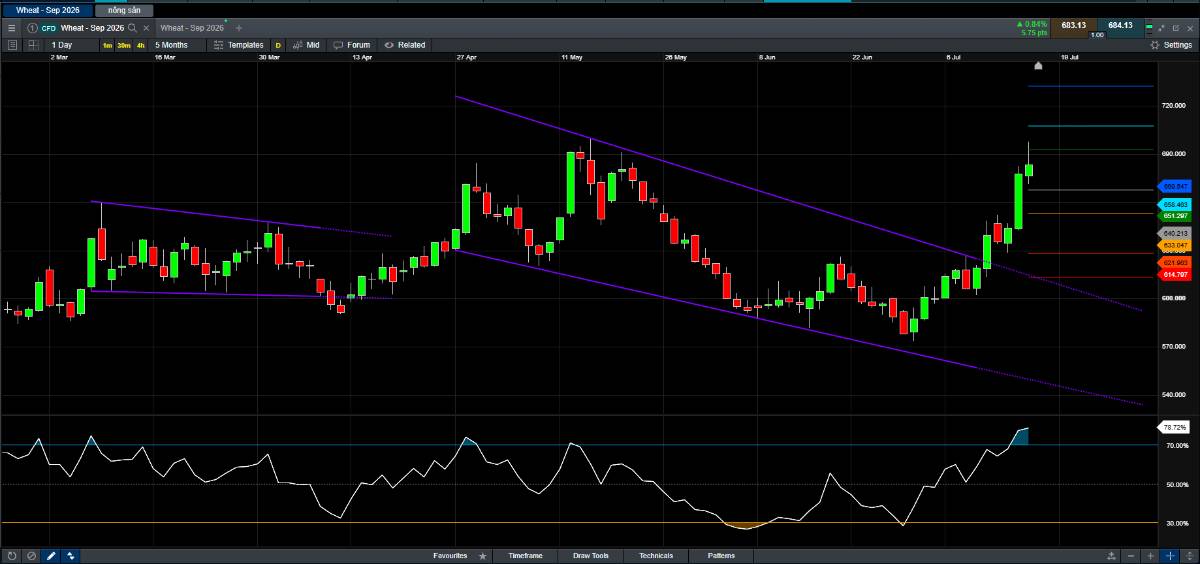Click the 78.72% RSI value label
This screenshot has width=1200, height=564.
(x=1173, y=427)
